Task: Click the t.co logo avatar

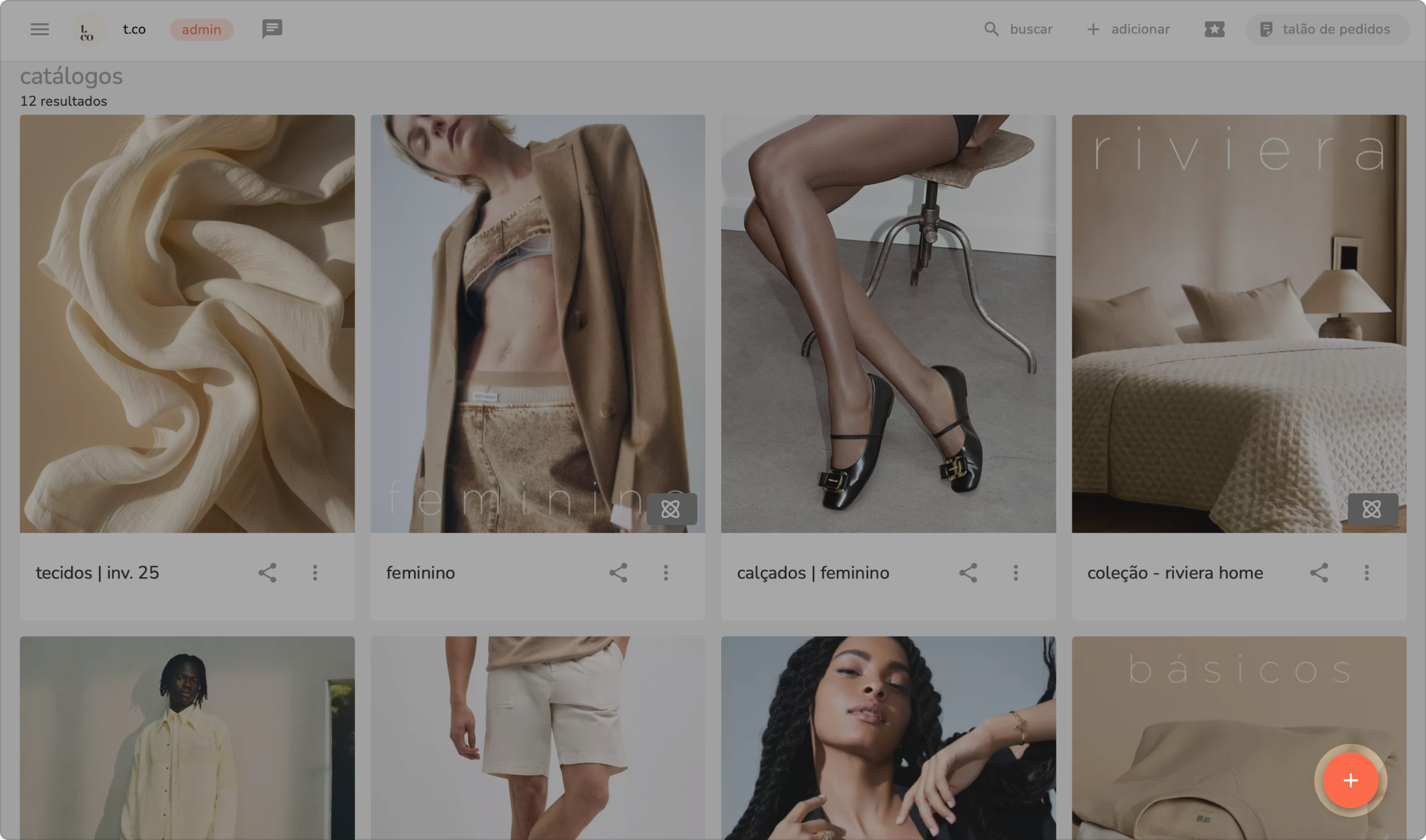Action: (88, 30)
